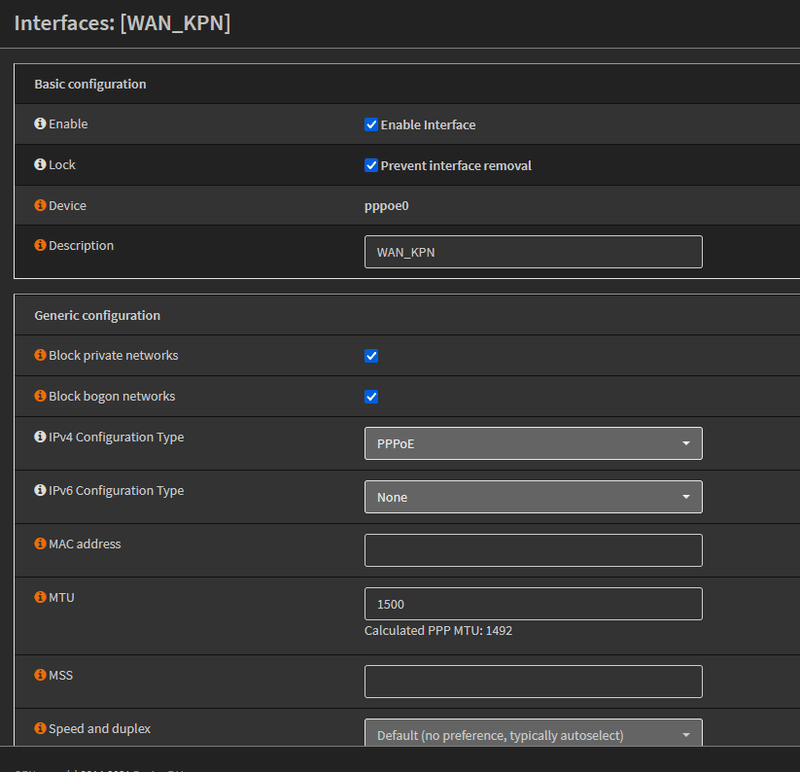Toggle the Block bogon networks checkbox
800x772 pixels.
click(x=371, y=397)
